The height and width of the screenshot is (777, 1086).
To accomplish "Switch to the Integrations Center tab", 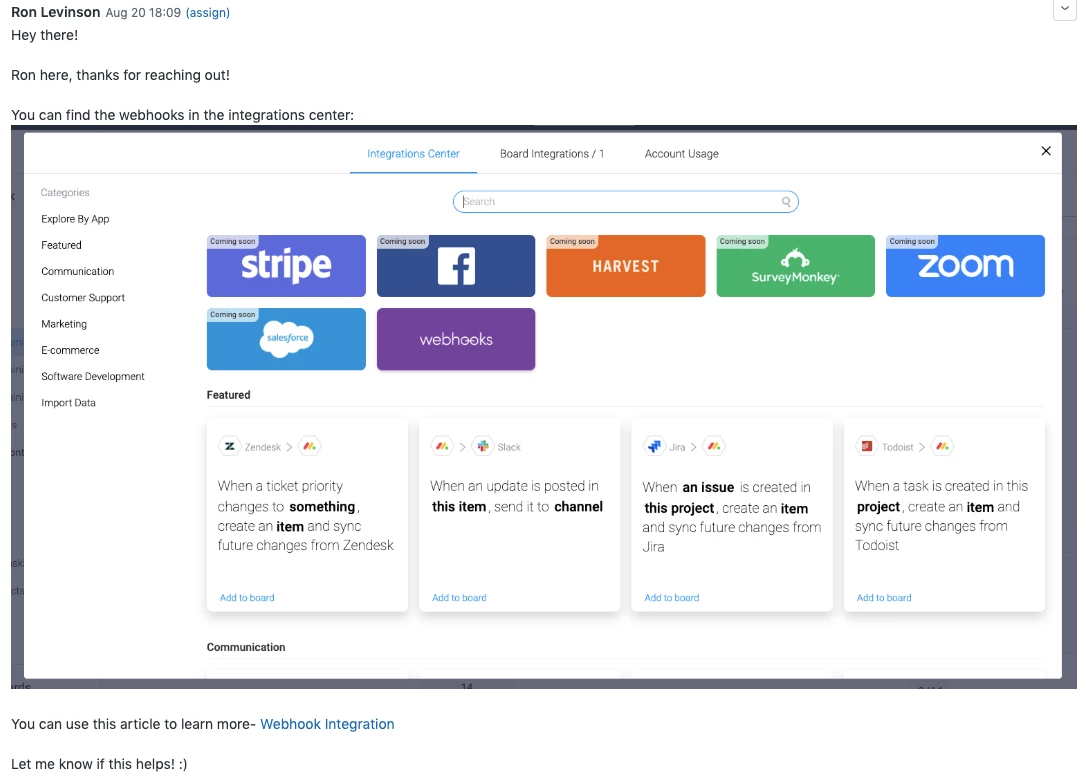I will [x=413, y=154].
